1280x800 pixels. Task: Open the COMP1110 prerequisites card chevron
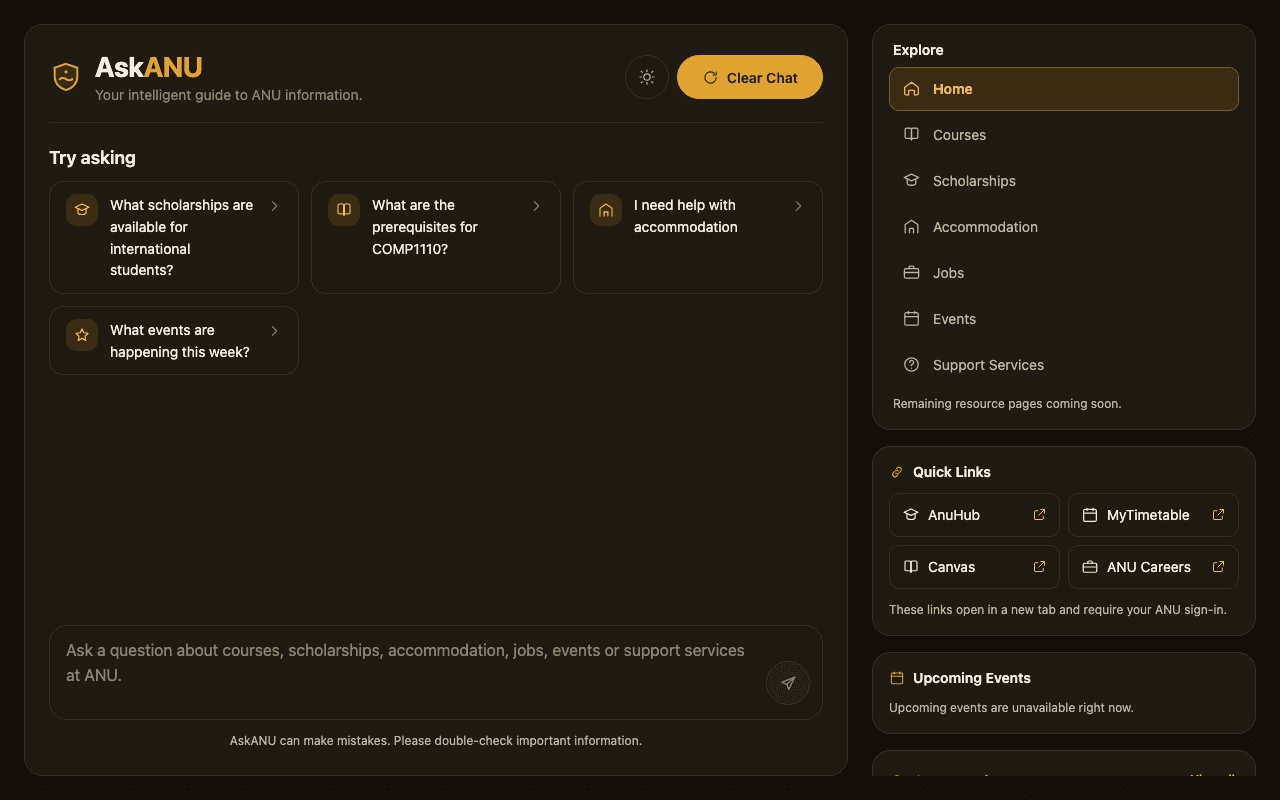536,206
